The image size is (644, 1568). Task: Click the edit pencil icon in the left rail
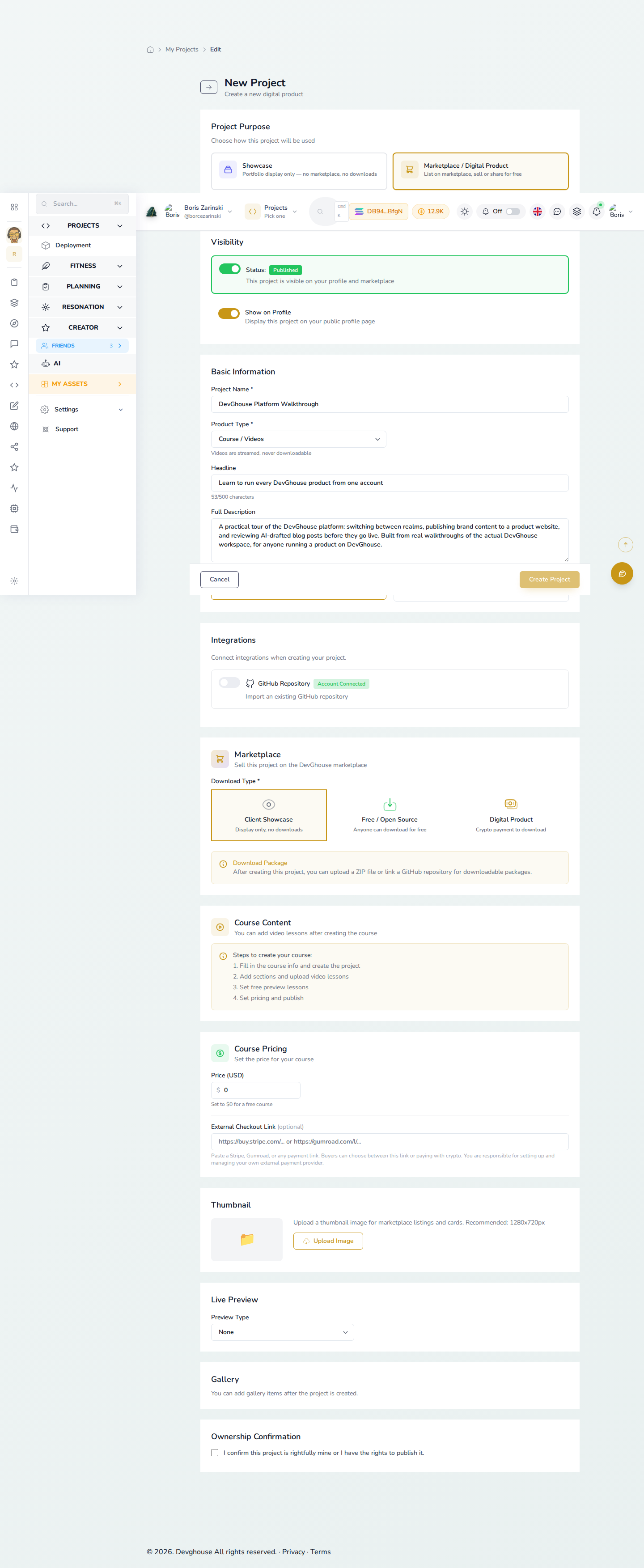14,405
